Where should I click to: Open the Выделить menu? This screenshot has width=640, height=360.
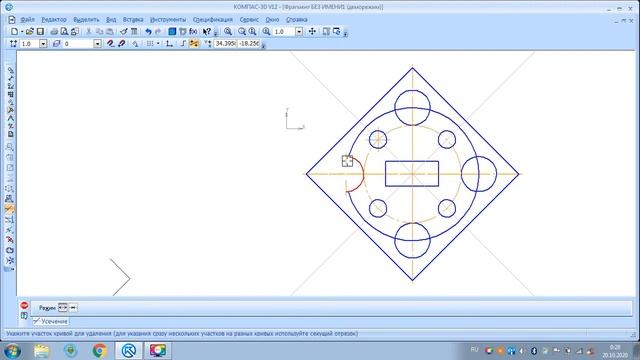pos(86,20)
